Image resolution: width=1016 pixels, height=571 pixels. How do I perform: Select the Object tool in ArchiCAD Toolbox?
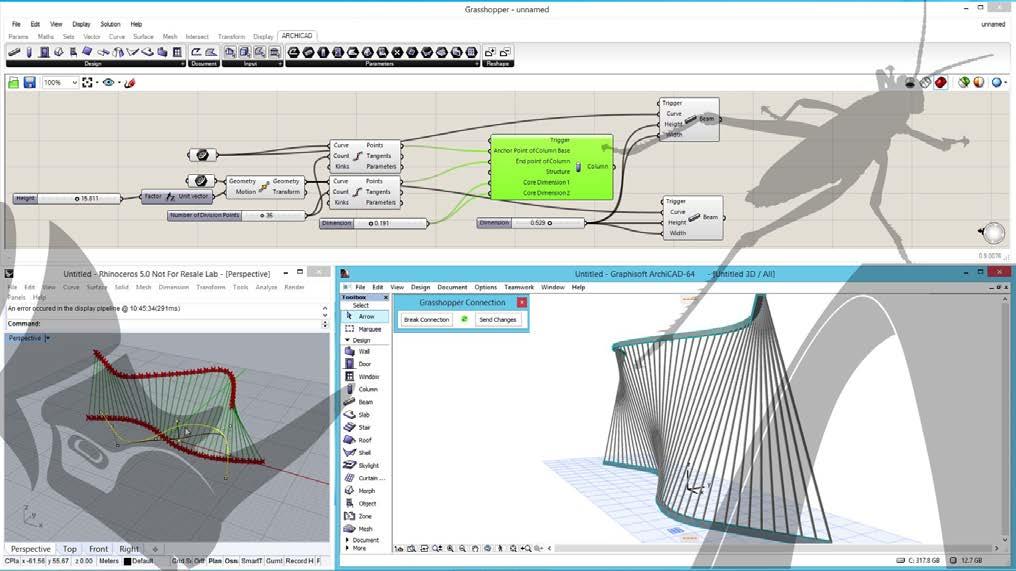coord(365,504)
